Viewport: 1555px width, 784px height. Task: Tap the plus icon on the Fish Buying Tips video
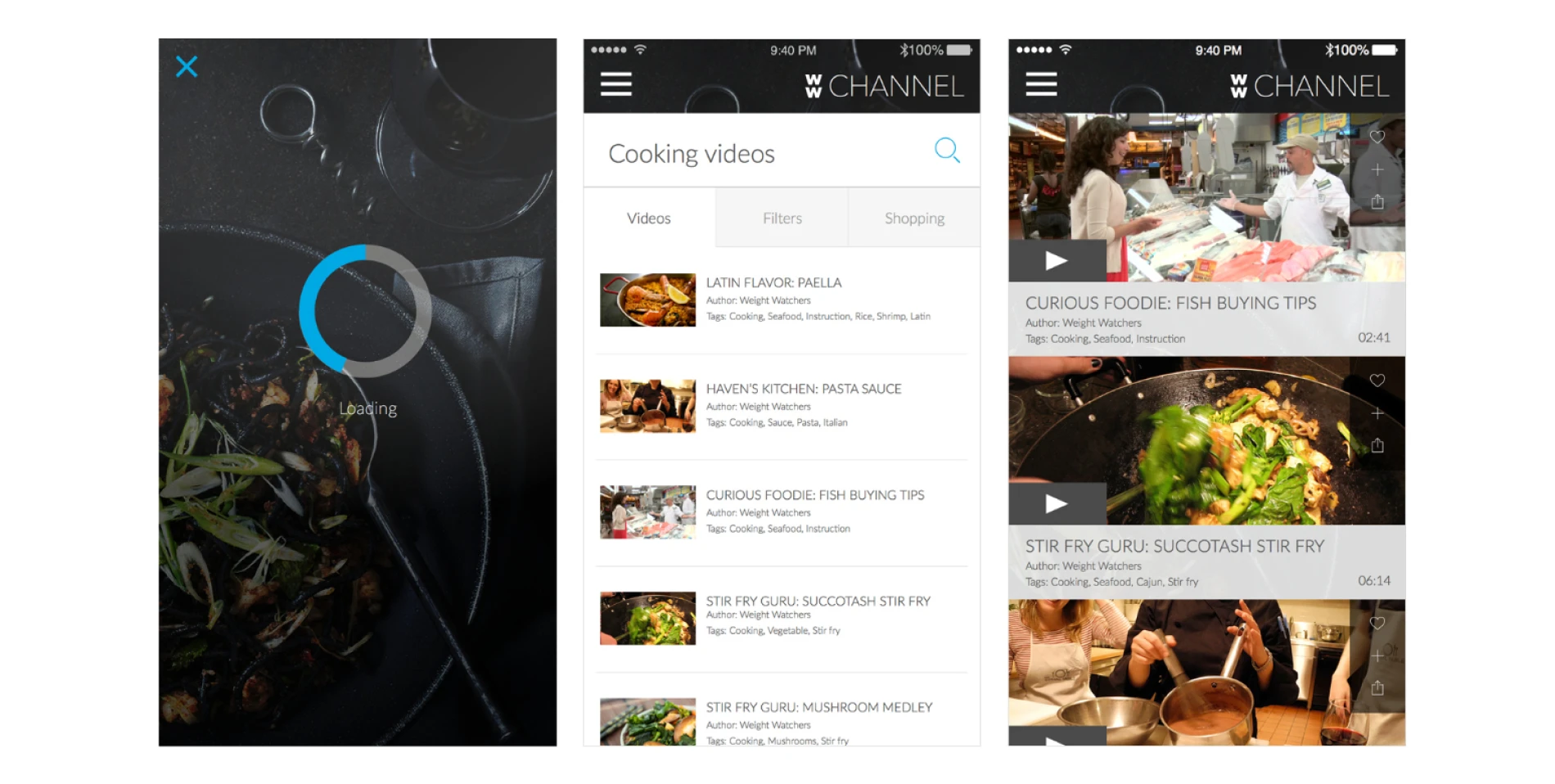(1377, 169)
